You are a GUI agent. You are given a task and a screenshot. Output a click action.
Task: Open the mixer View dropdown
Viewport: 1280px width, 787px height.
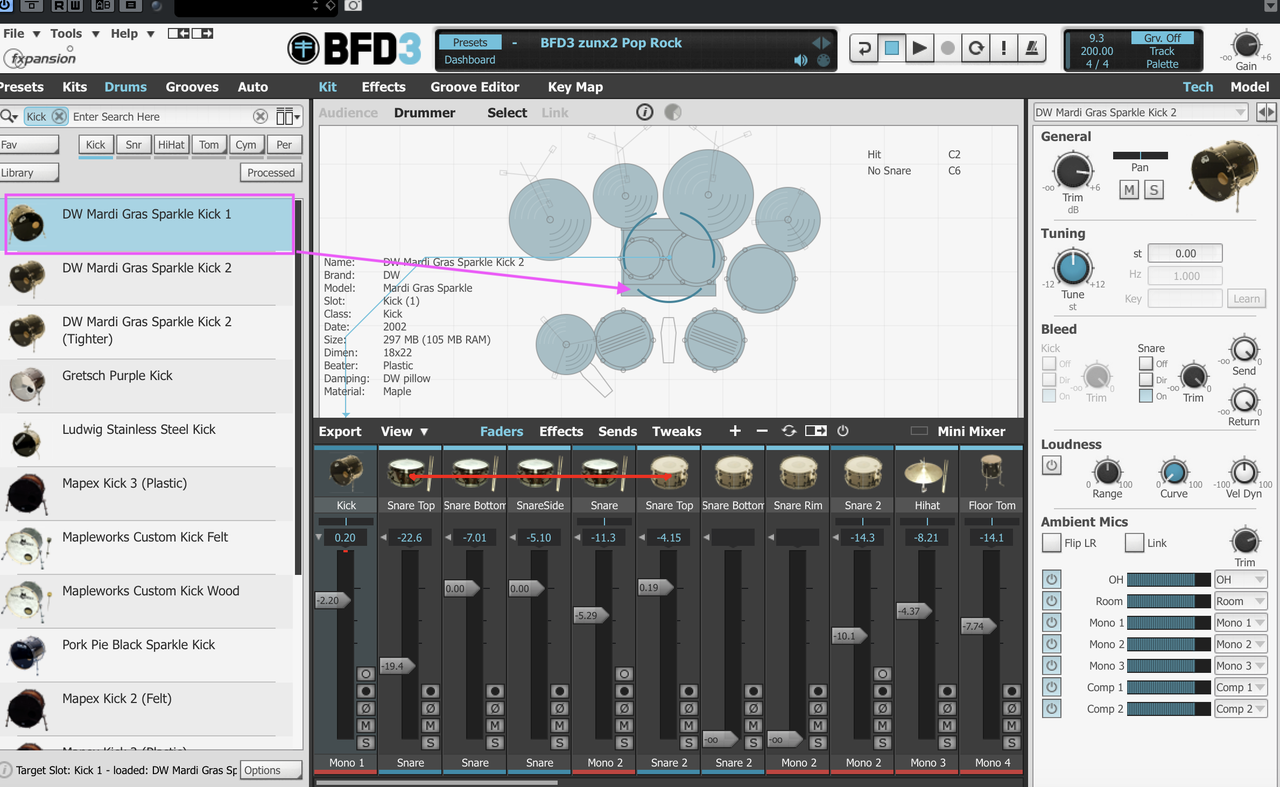[404, 431]
